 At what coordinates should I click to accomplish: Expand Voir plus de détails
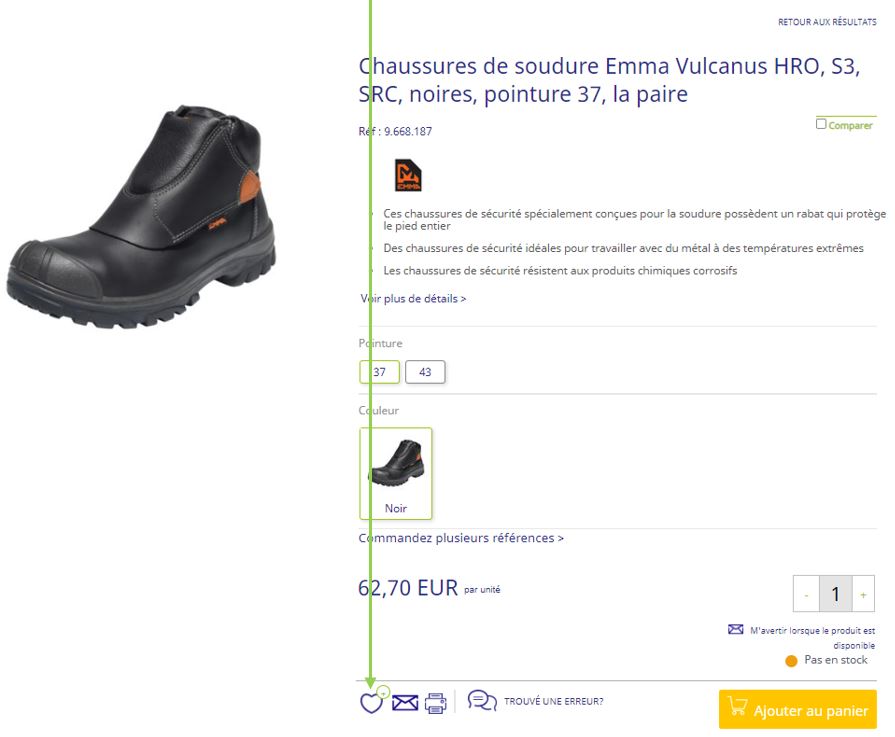pyautogui.click(x=413, y=299)
